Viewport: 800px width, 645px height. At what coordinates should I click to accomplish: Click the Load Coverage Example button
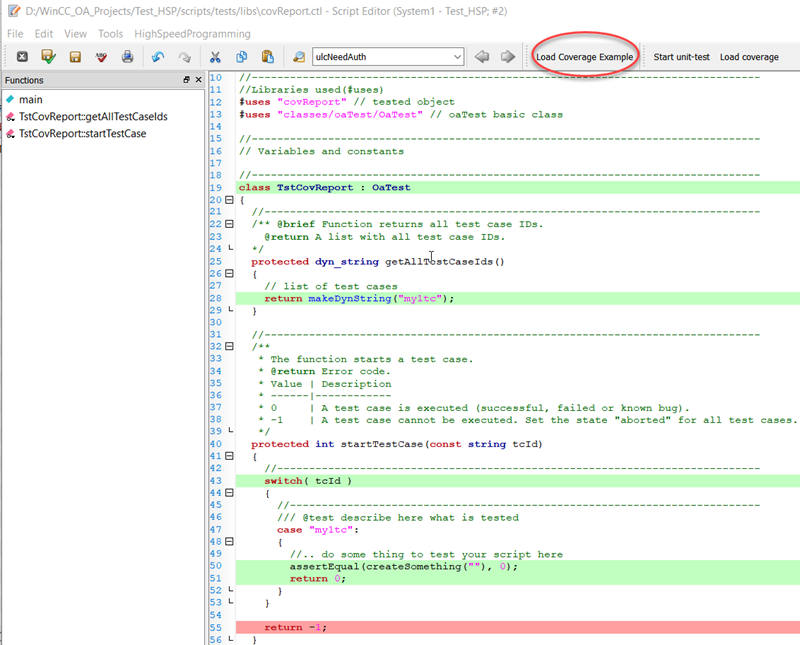(584, 57)
